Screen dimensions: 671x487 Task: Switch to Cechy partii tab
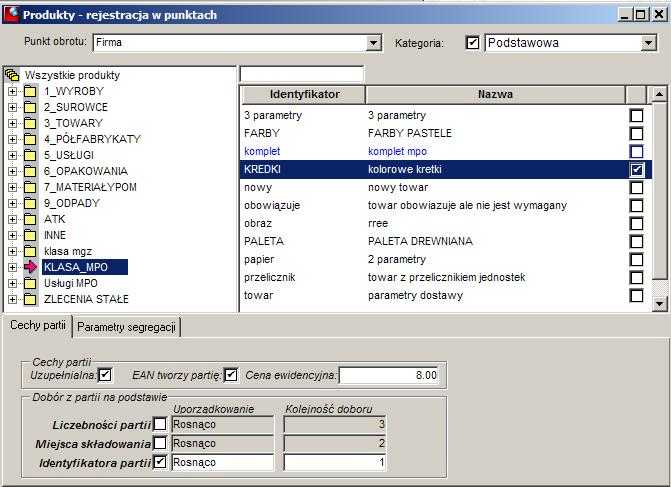tap(38, 326)
